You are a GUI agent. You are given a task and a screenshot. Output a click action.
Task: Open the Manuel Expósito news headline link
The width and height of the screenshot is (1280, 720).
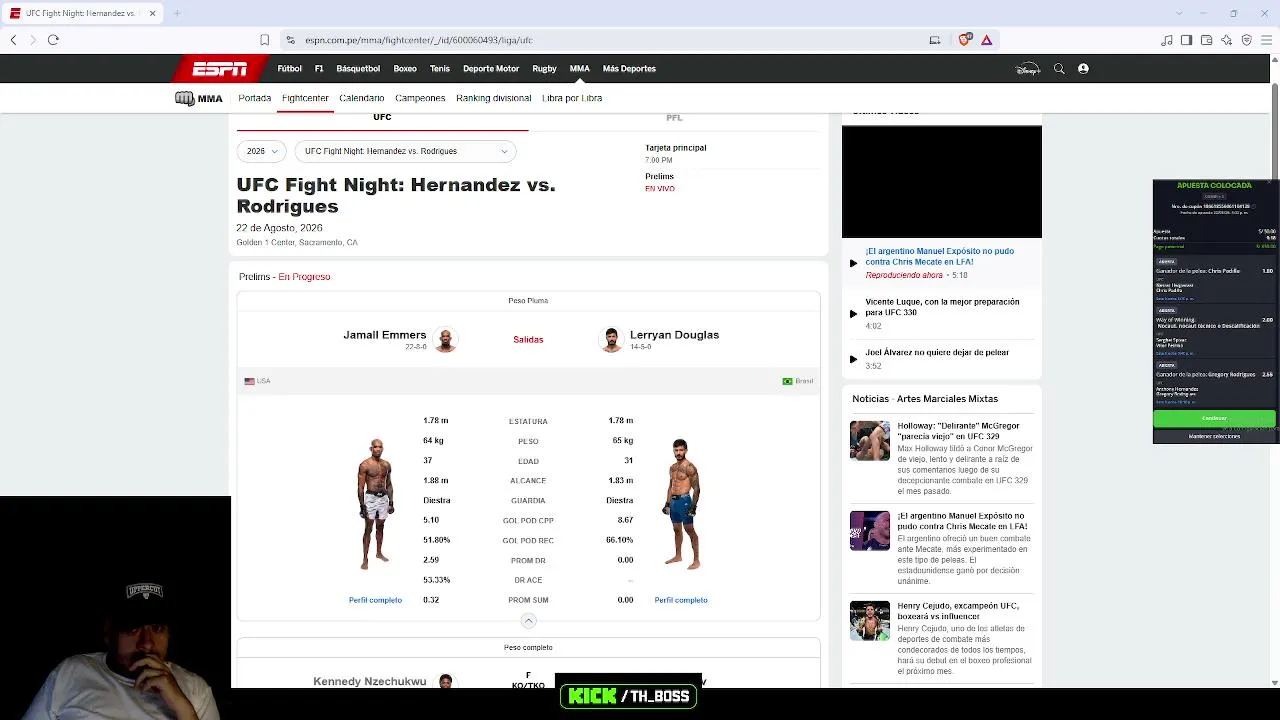tap(962, 521)
